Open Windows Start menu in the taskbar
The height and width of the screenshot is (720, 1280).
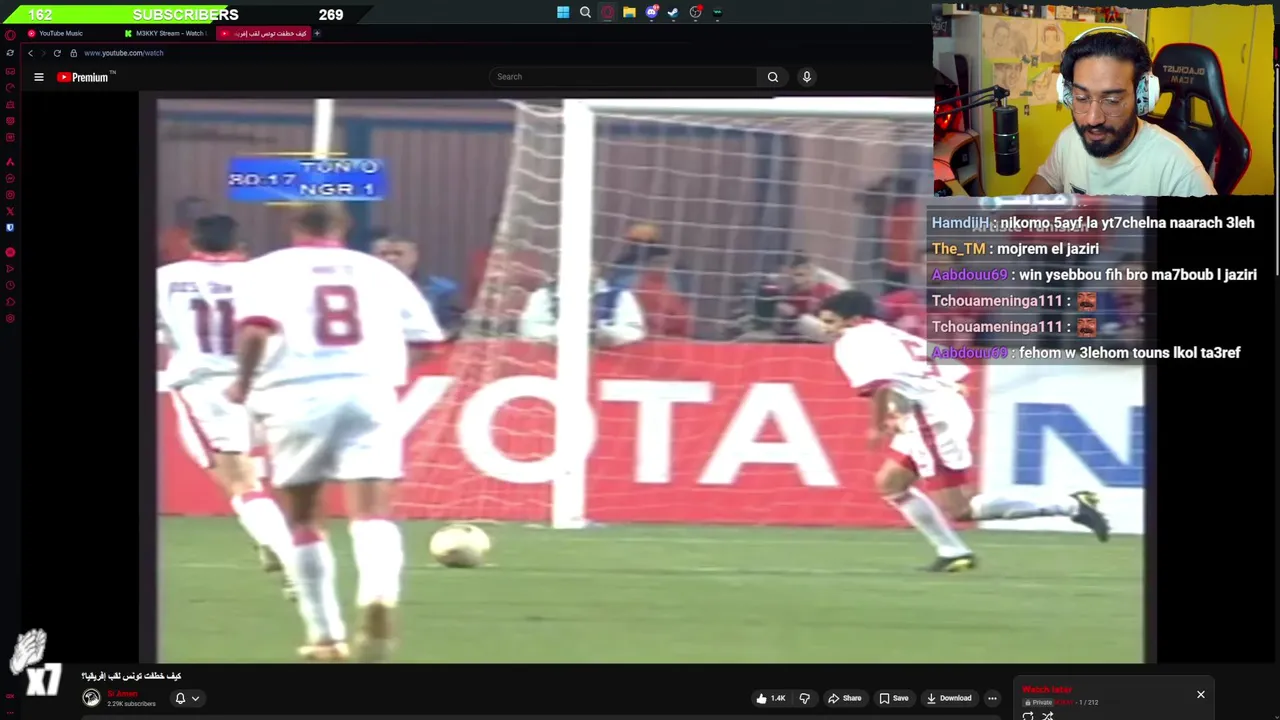tap(563, 12)
